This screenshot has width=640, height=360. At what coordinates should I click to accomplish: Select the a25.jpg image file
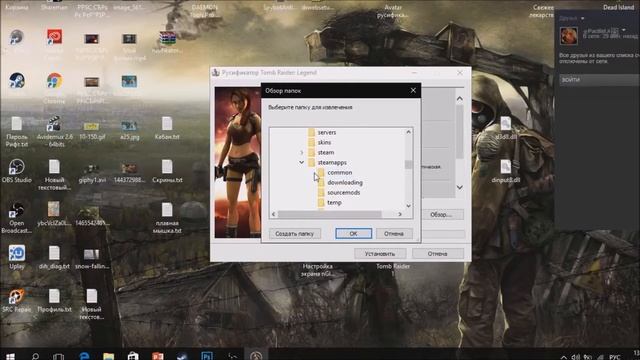(129, 127)
